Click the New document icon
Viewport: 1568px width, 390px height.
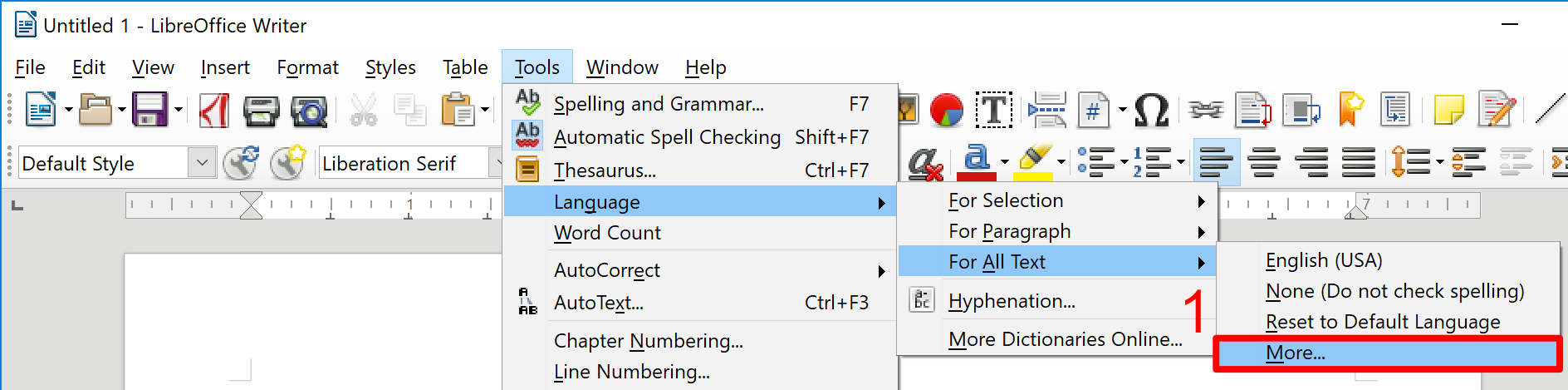(41, 109)
